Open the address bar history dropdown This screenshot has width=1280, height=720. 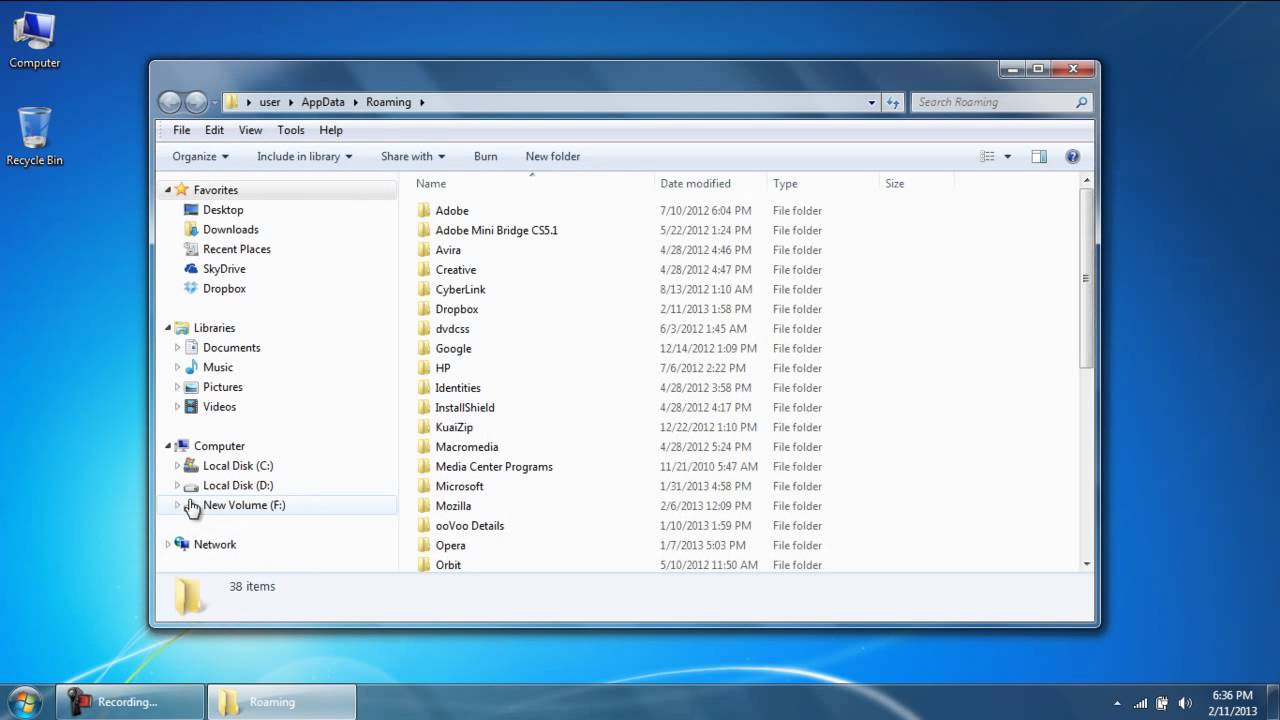[x=872, y=102]
